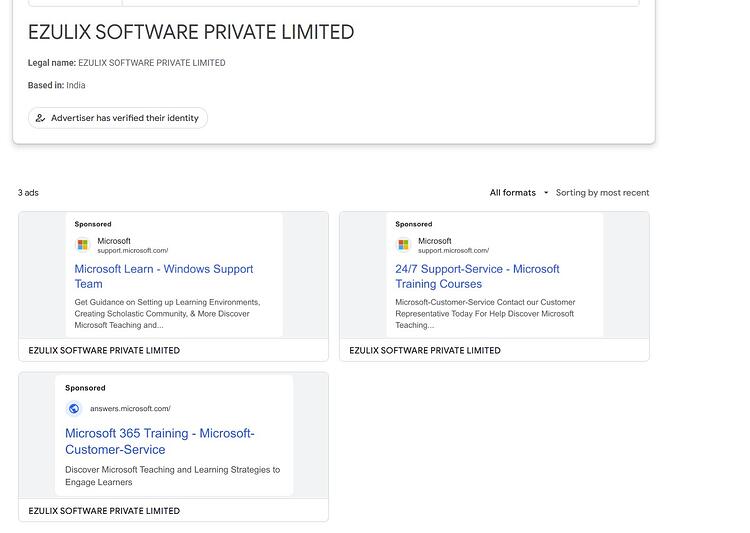Click the '3 ads' count text

point(28,193)
